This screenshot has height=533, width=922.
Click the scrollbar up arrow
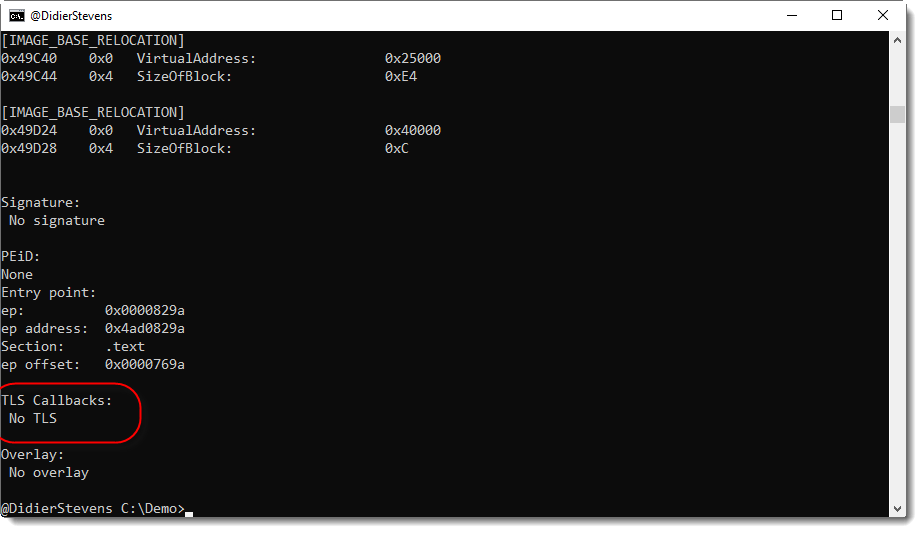(897, 40)
